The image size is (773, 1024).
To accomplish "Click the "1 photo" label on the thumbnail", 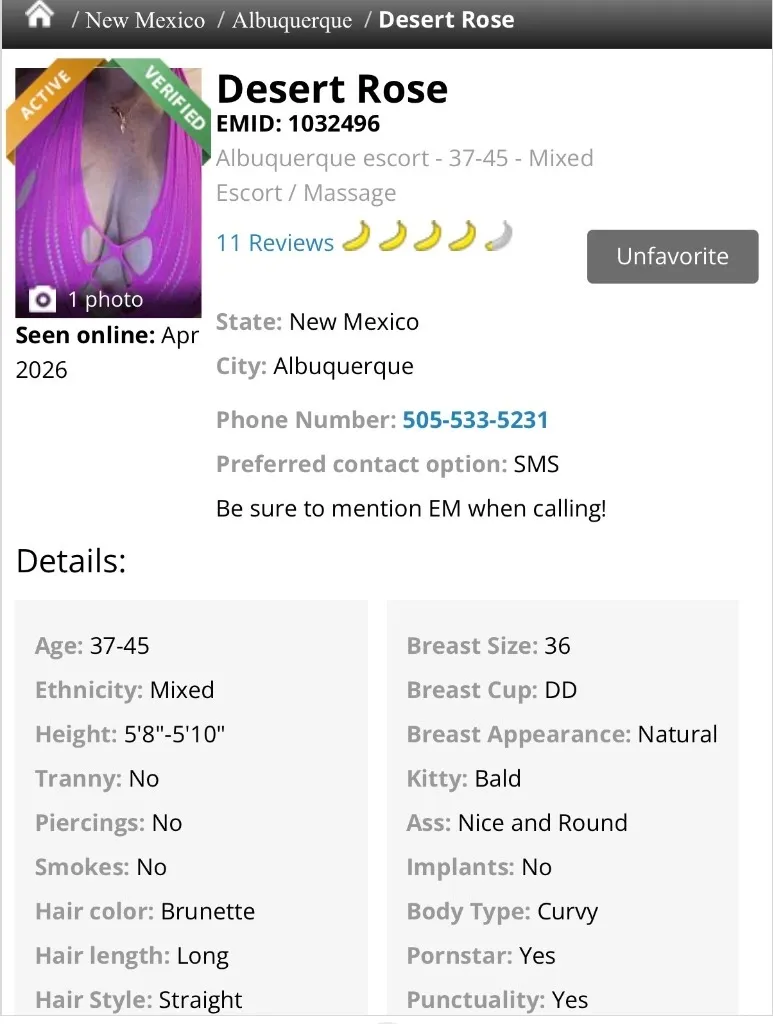I will point(105,300).
